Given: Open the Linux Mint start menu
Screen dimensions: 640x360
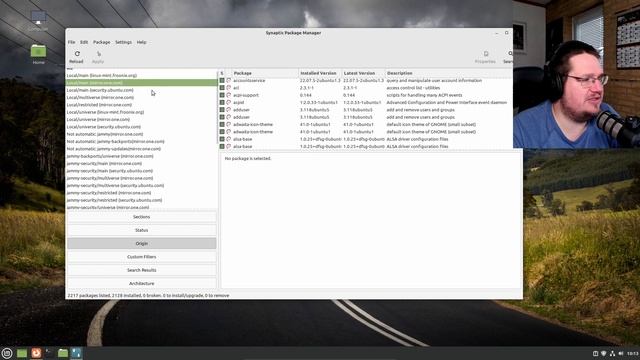Looking at the screenshot, I should pos(7,353).
